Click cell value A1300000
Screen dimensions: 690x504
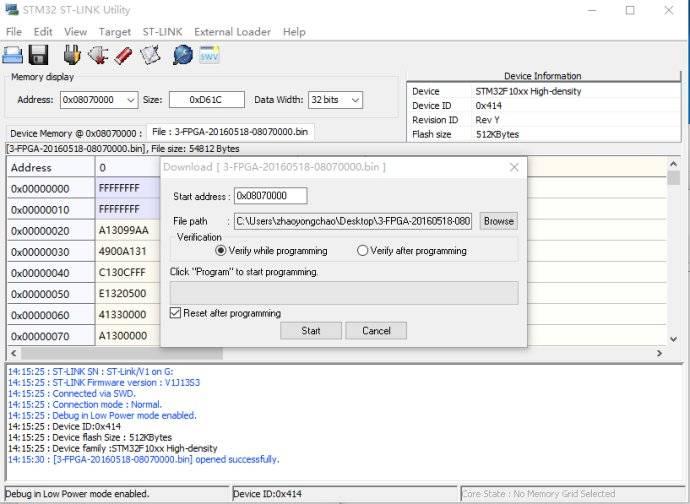[123, 336]
